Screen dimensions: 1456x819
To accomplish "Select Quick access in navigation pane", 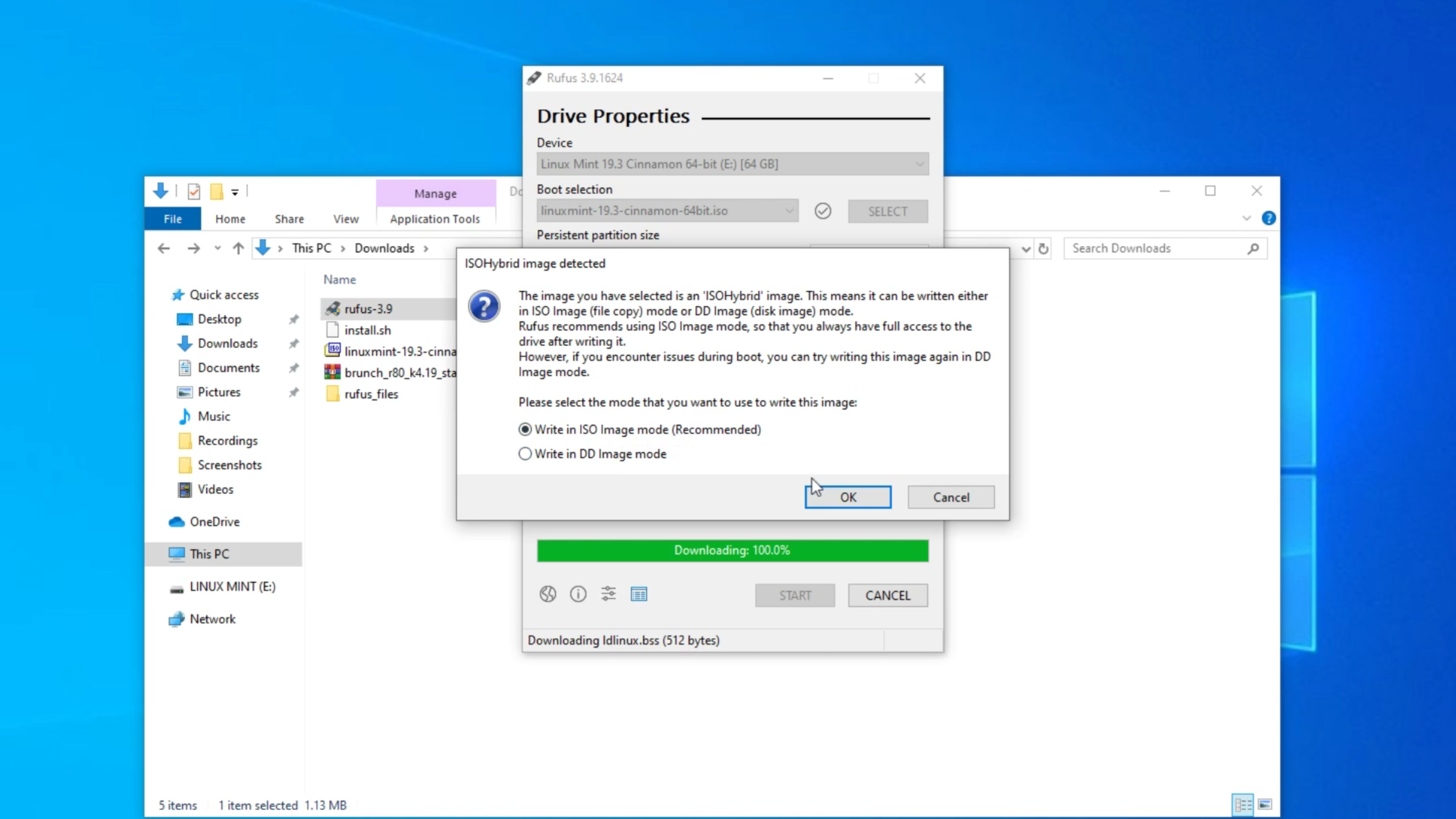I will pos(224,295).
